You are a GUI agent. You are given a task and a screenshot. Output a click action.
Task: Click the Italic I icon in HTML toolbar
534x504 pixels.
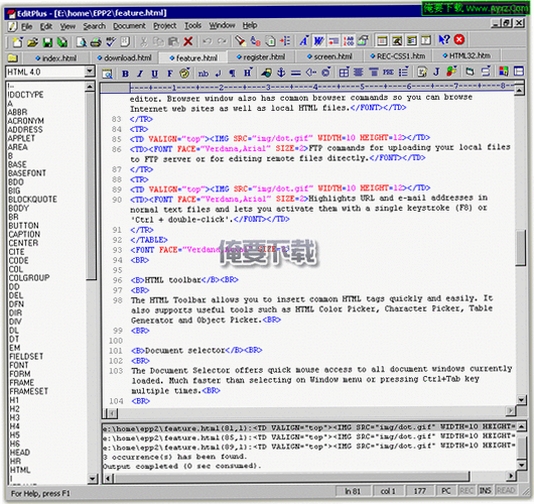[x=140, y=73]
